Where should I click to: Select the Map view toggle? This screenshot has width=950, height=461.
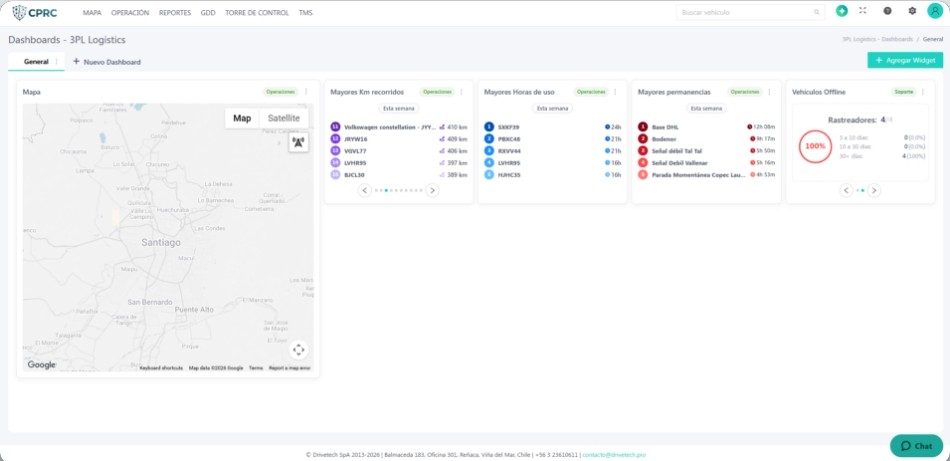point(242,118)
